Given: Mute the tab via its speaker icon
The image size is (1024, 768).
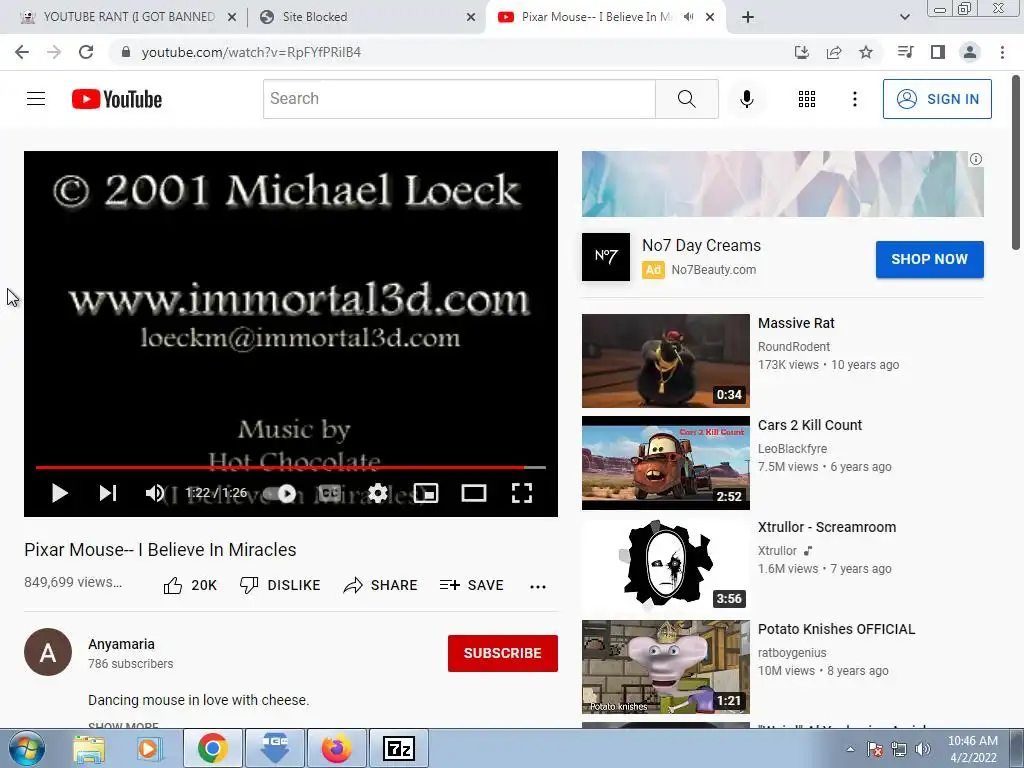Looking at the screenshot, I should tap(688, 17).
